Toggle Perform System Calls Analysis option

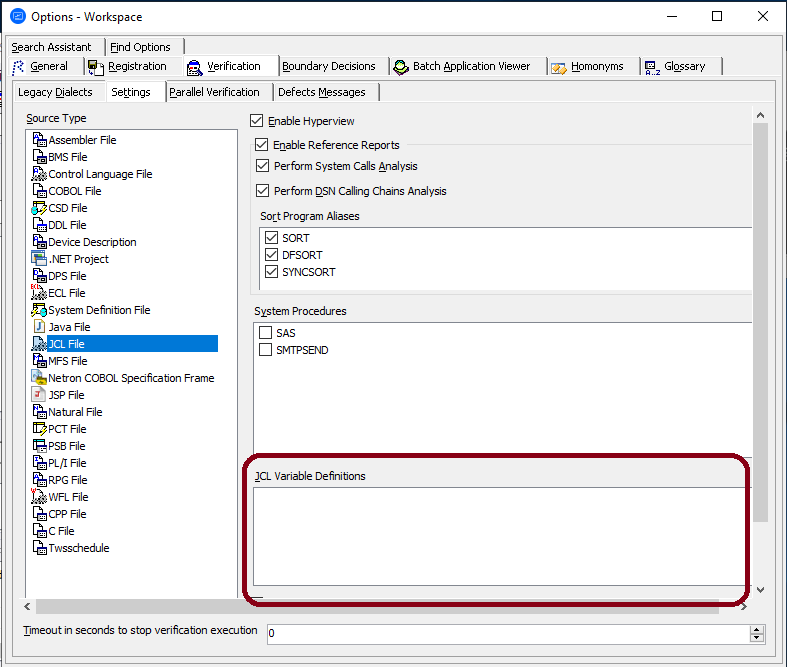[x=263, y=166]
